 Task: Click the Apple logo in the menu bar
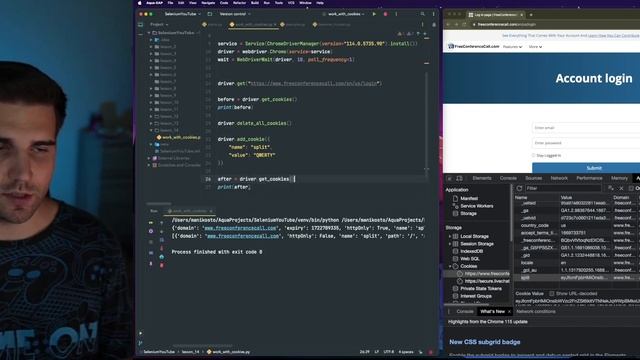pos(140,3)
